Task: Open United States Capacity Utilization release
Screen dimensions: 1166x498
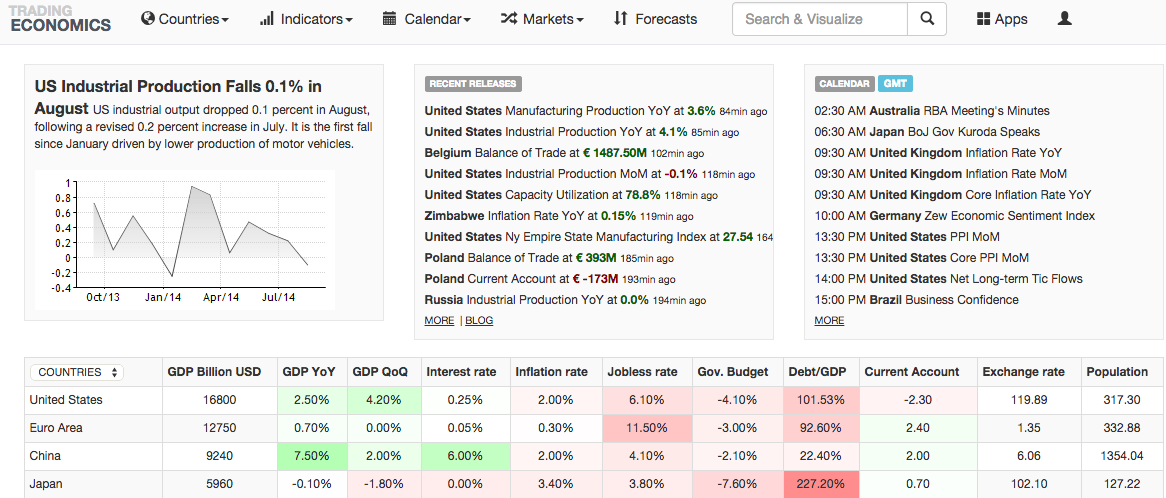Action: [571, 195]
